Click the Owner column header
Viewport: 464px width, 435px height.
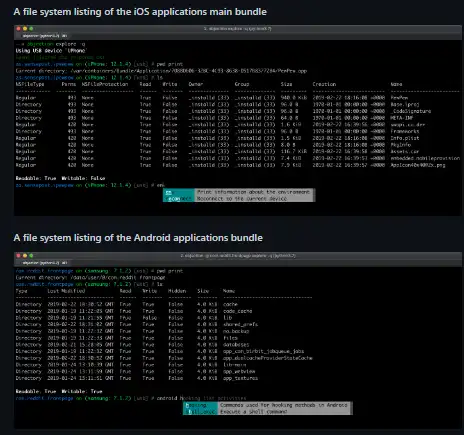tap(196, 84)
